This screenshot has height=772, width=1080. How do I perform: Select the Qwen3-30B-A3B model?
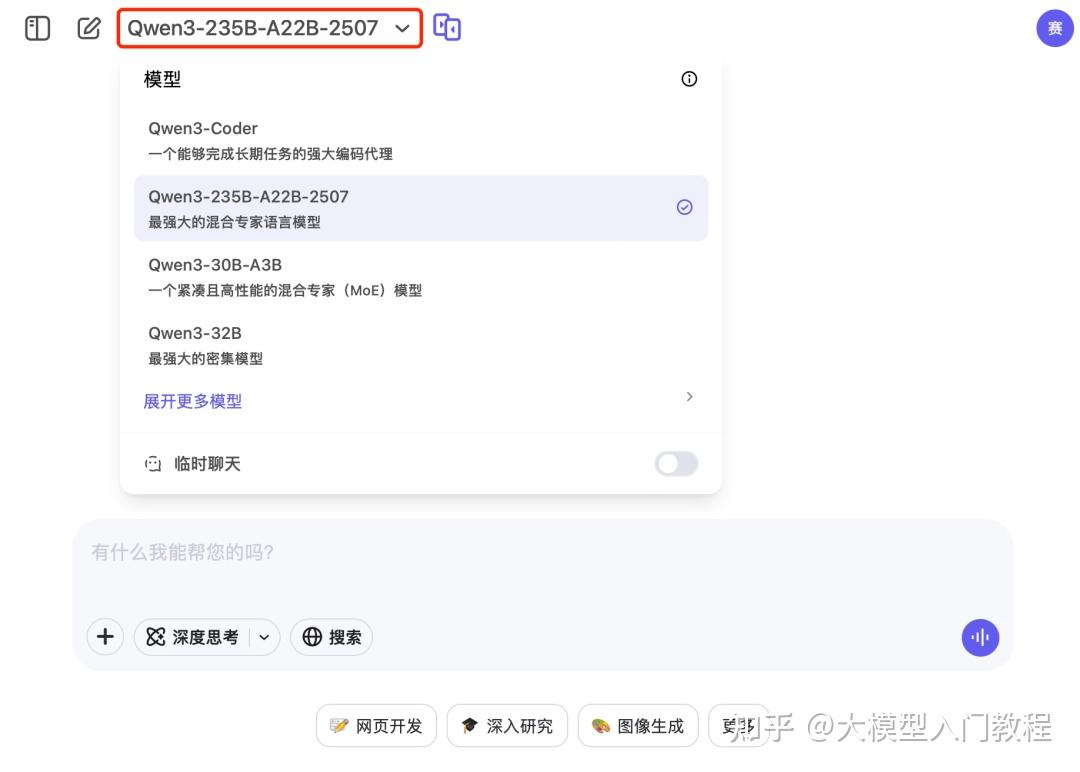click(421, 277)
